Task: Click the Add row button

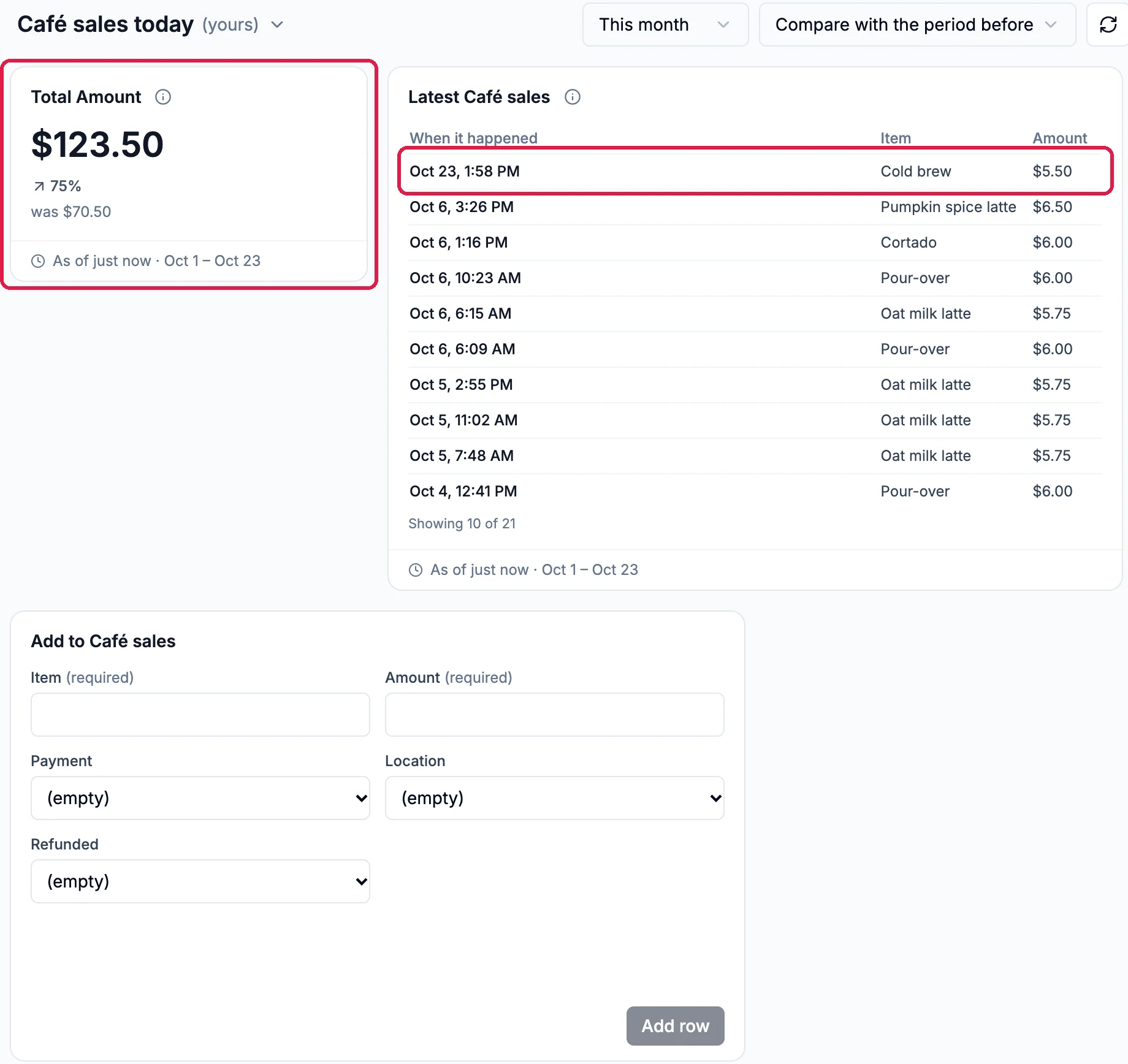Action: pos(676,1026)
